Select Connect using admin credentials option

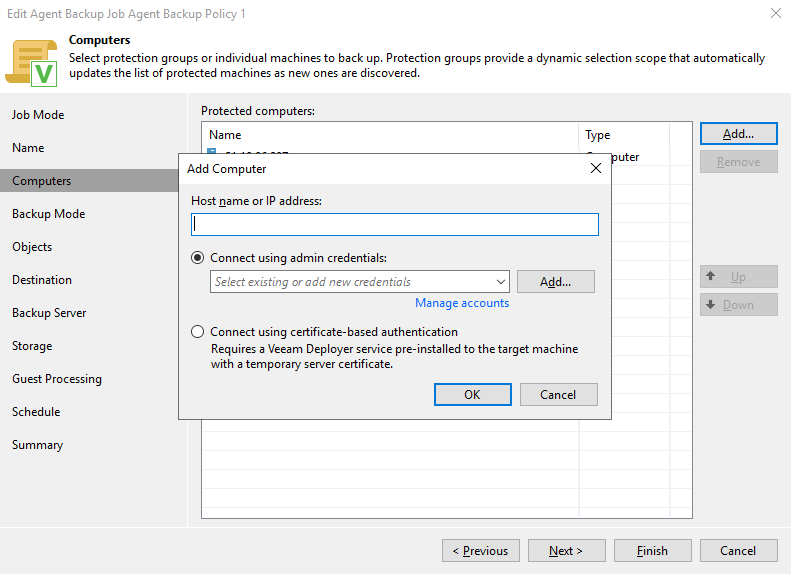[198, 258]
